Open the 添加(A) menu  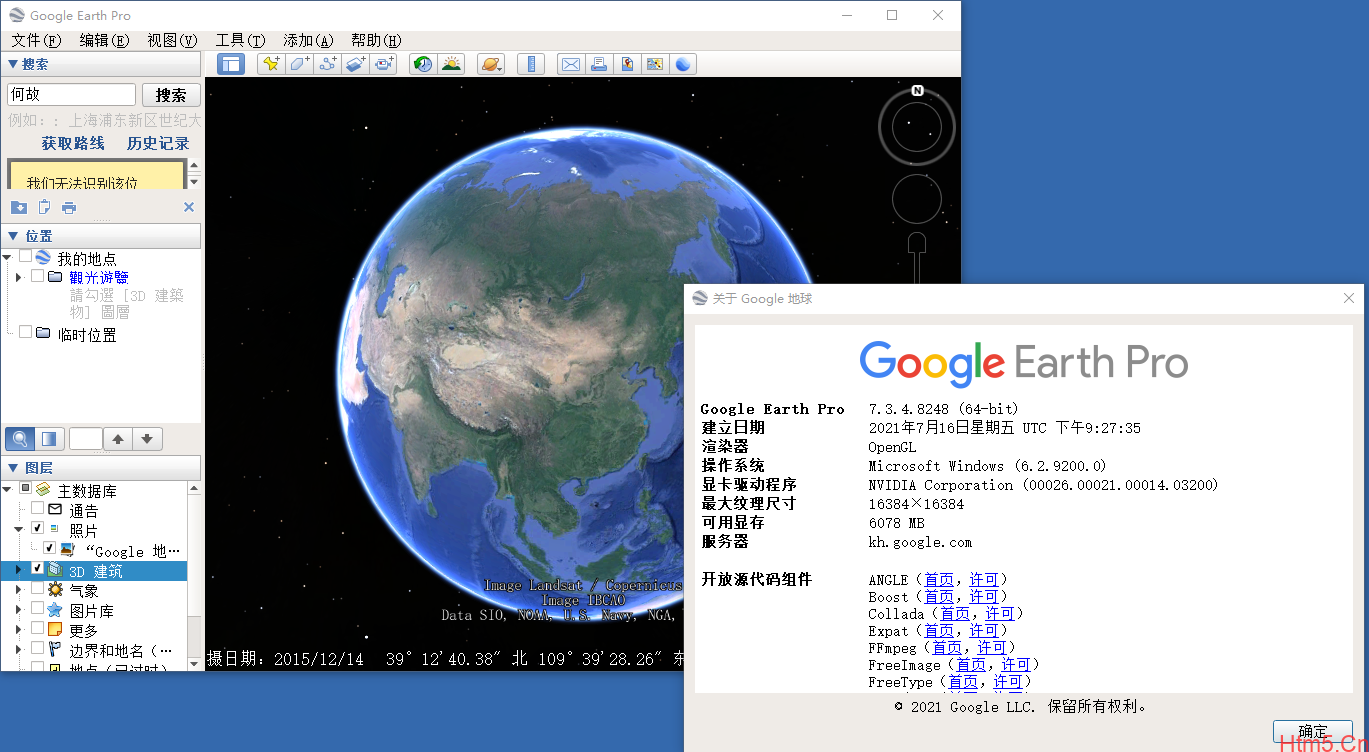(308, 40)
